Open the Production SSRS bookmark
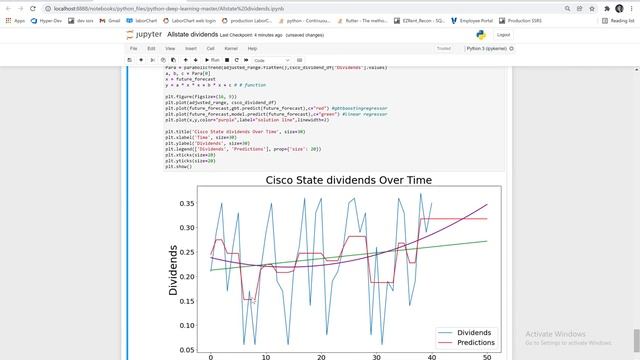The width and height of the screenshot is (640, 360). [x=520, y=20]
